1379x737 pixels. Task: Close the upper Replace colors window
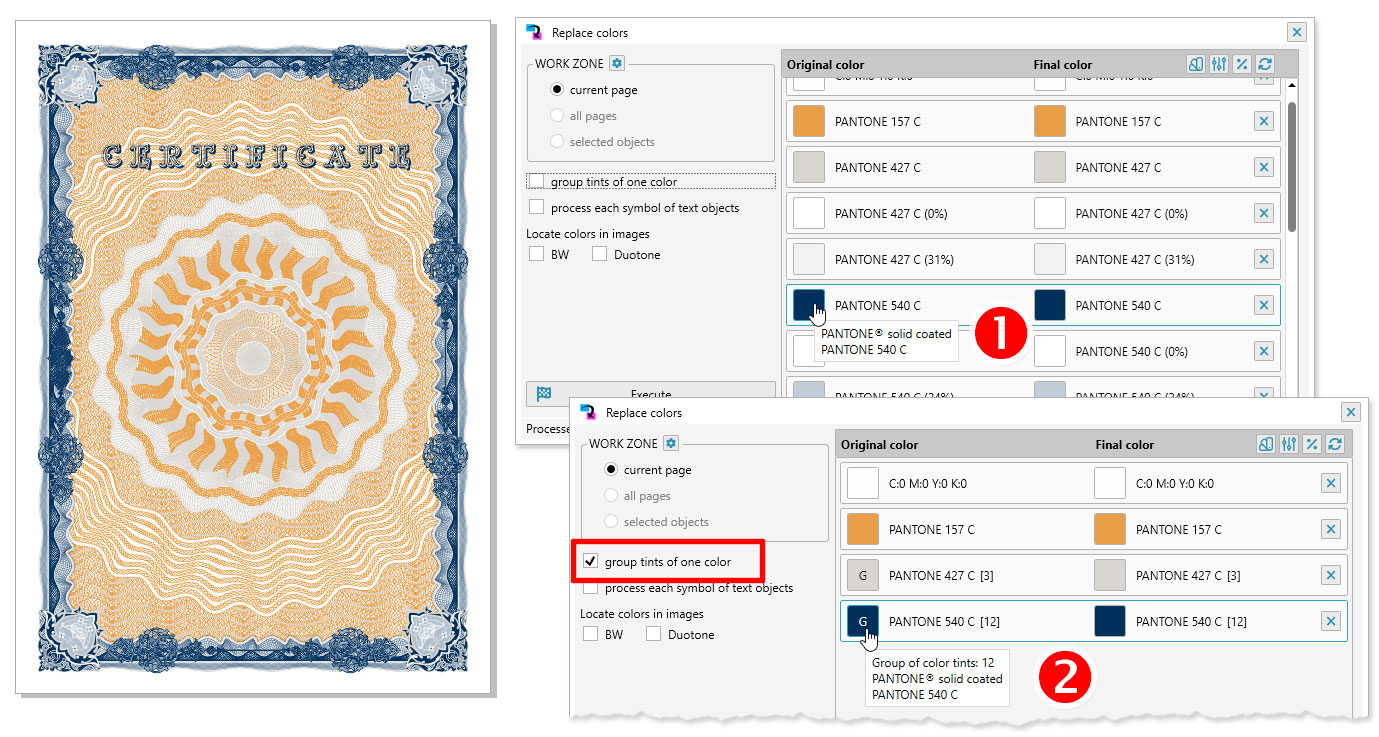point(1296,32)
